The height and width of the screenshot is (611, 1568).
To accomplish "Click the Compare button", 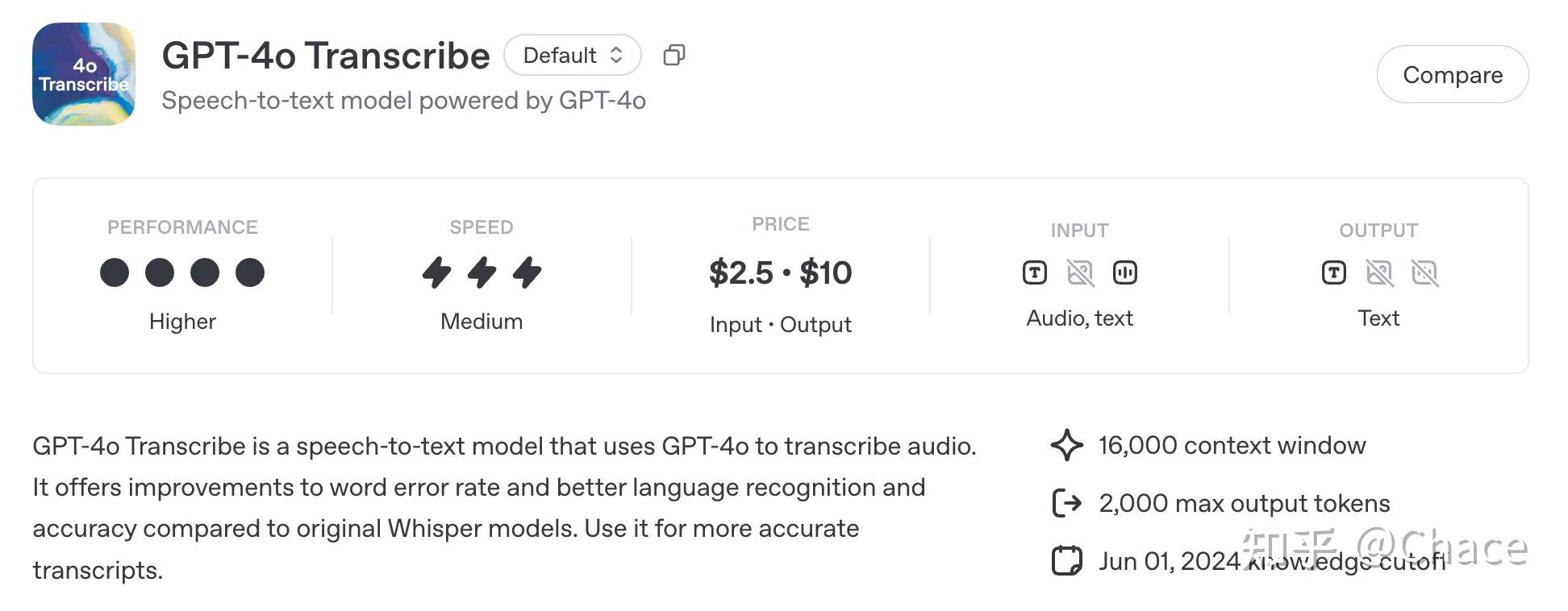I will (x=1452, y=74).
